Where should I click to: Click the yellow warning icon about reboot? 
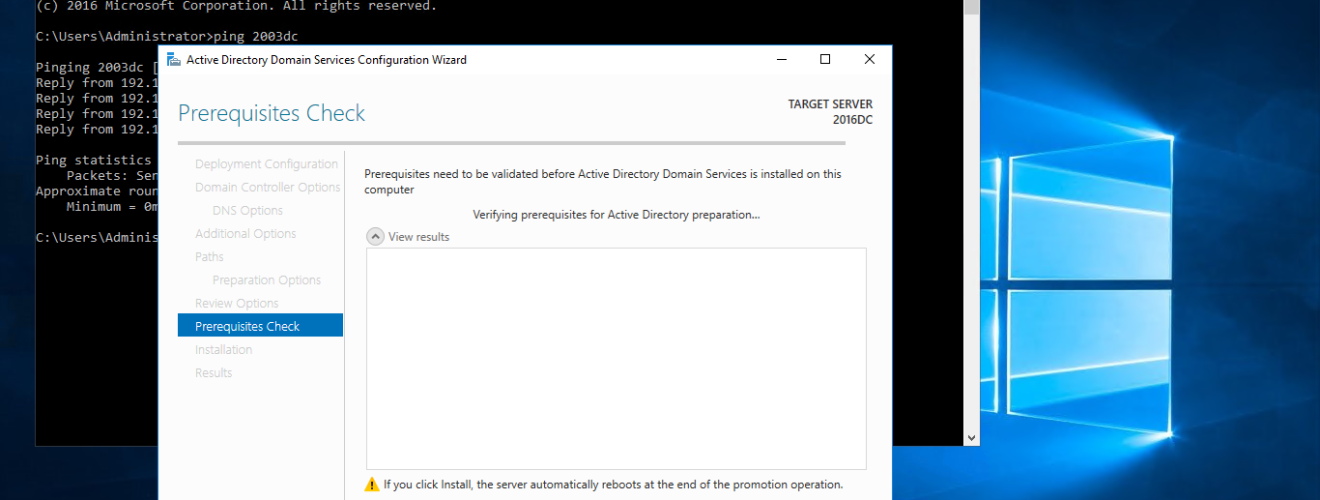372,485
